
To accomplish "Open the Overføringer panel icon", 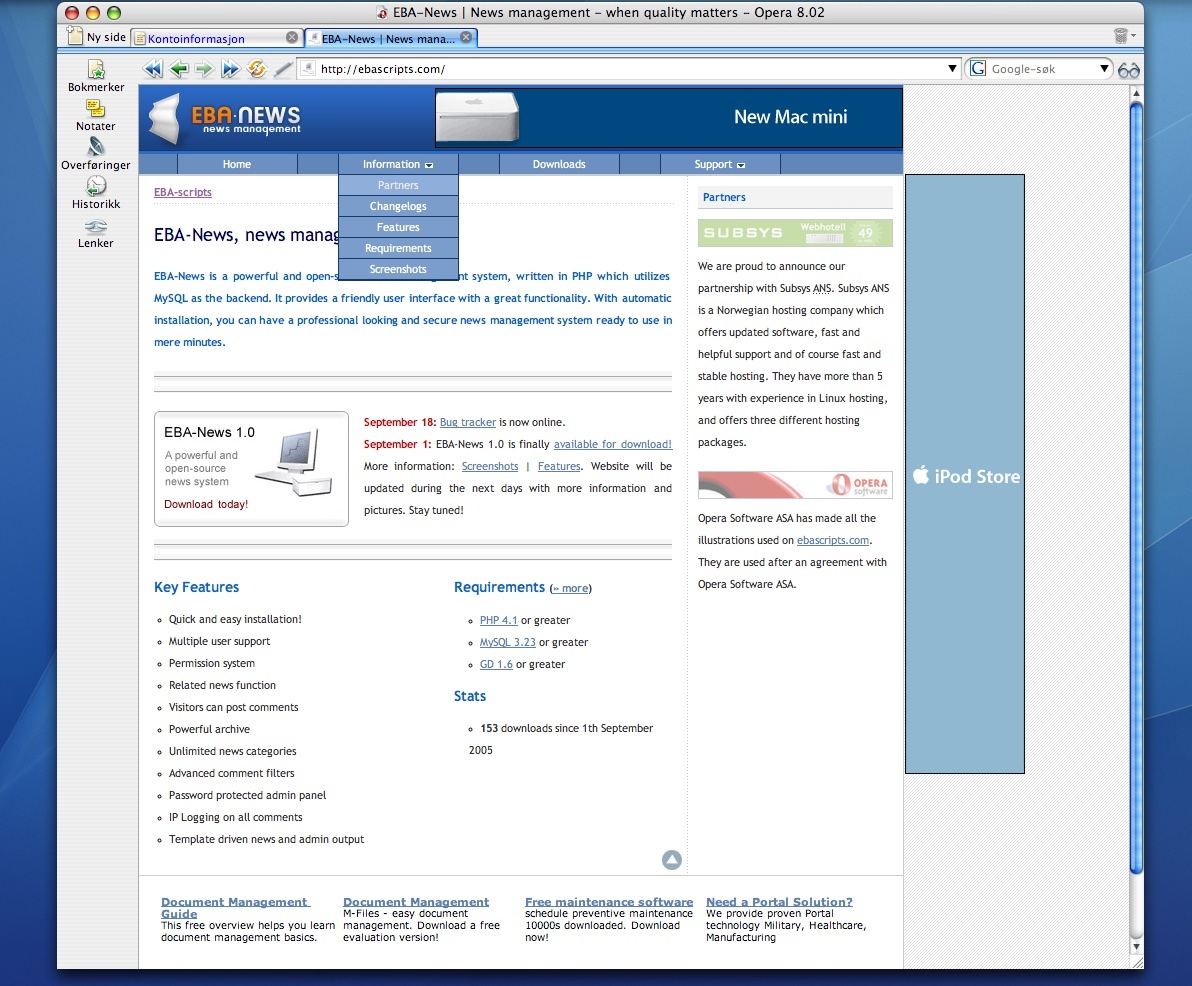I will point(96,147).
